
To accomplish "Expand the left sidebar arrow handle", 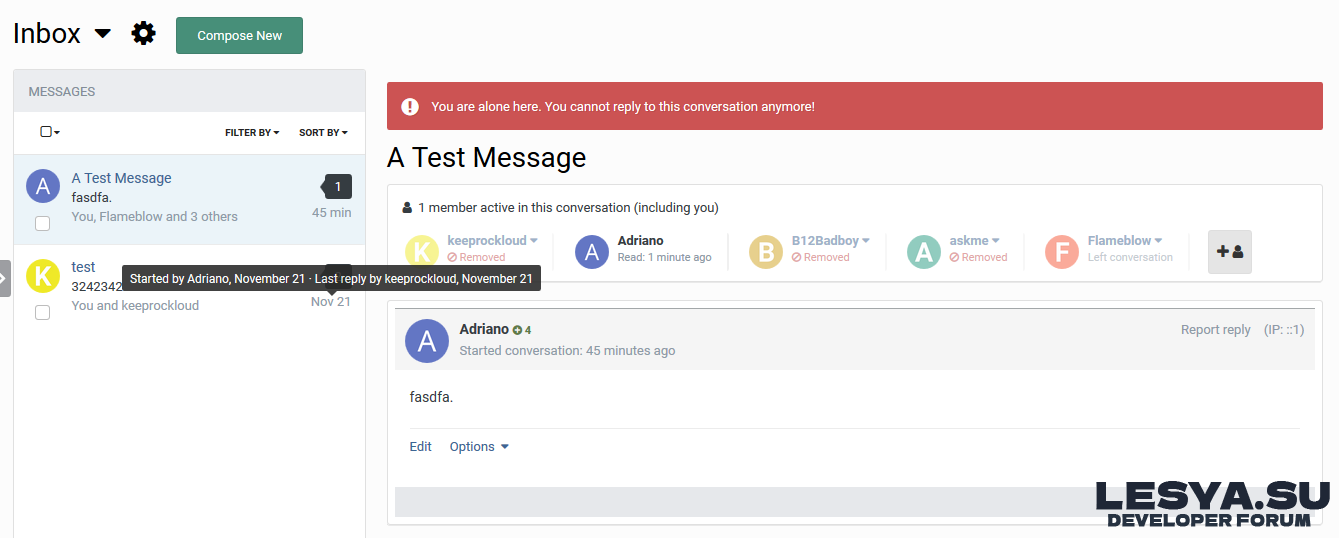I will (5, 278).
